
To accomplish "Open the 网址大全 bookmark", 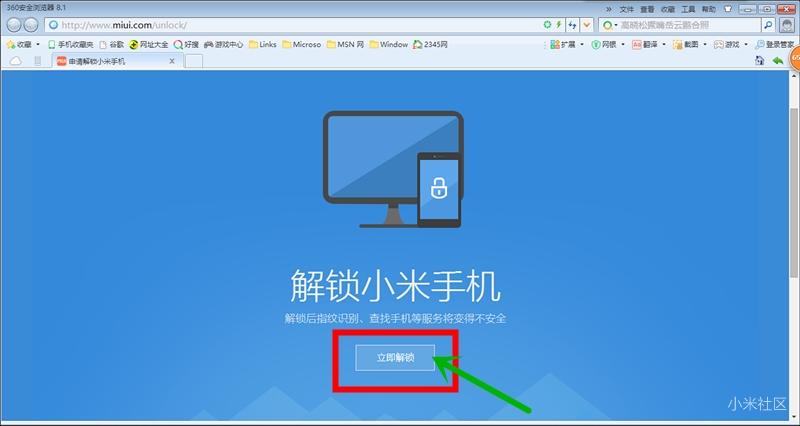I will pyautogui.click(x=148, y=45).
